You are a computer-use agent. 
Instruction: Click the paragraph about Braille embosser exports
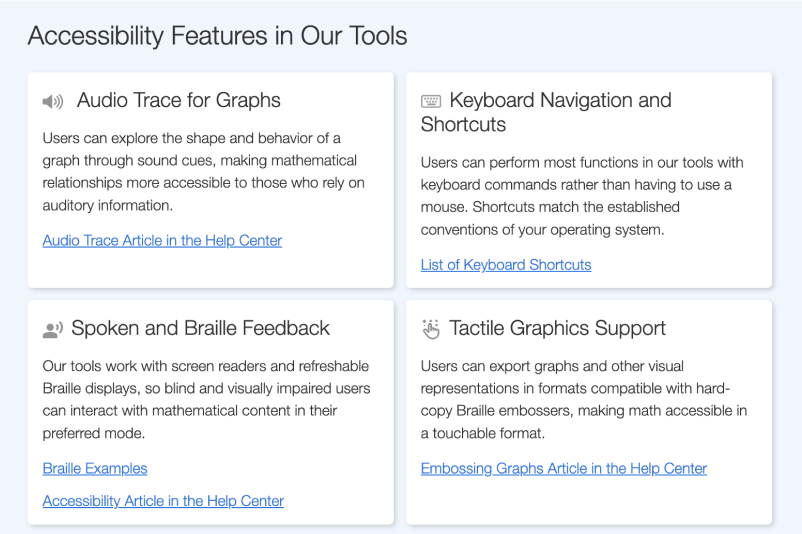pyautogui.click(x=583, y=399)
